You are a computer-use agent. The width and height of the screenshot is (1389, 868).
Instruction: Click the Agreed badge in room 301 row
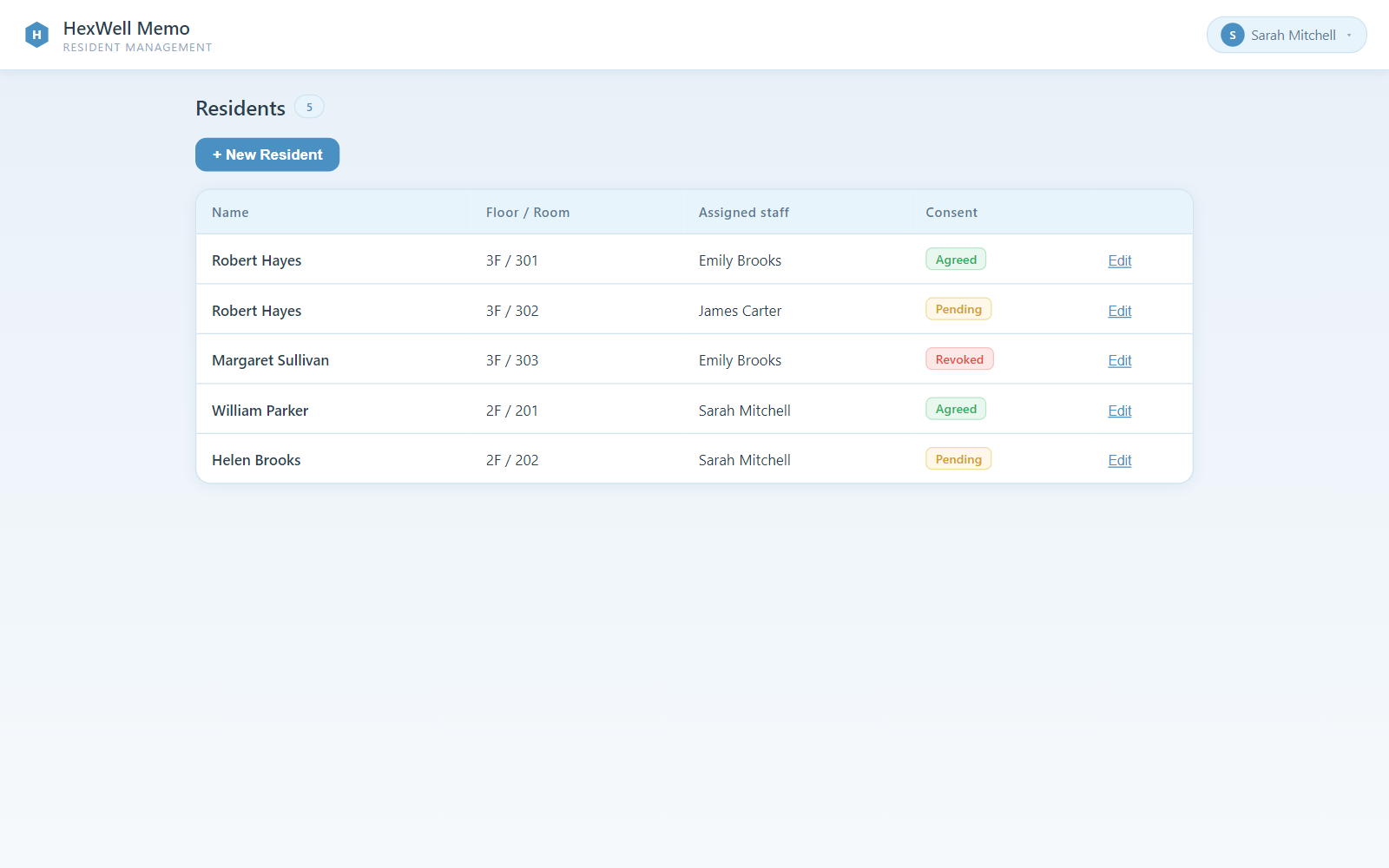956,260
